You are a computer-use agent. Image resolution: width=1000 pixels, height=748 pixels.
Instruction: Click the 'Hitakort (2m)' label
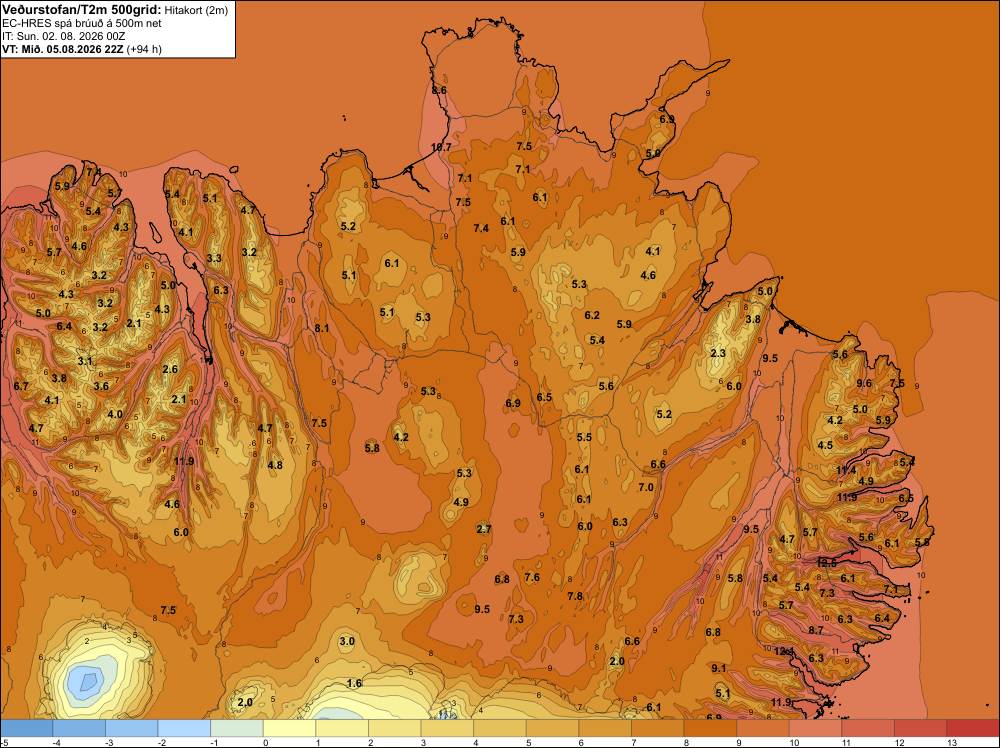(196, 10)
